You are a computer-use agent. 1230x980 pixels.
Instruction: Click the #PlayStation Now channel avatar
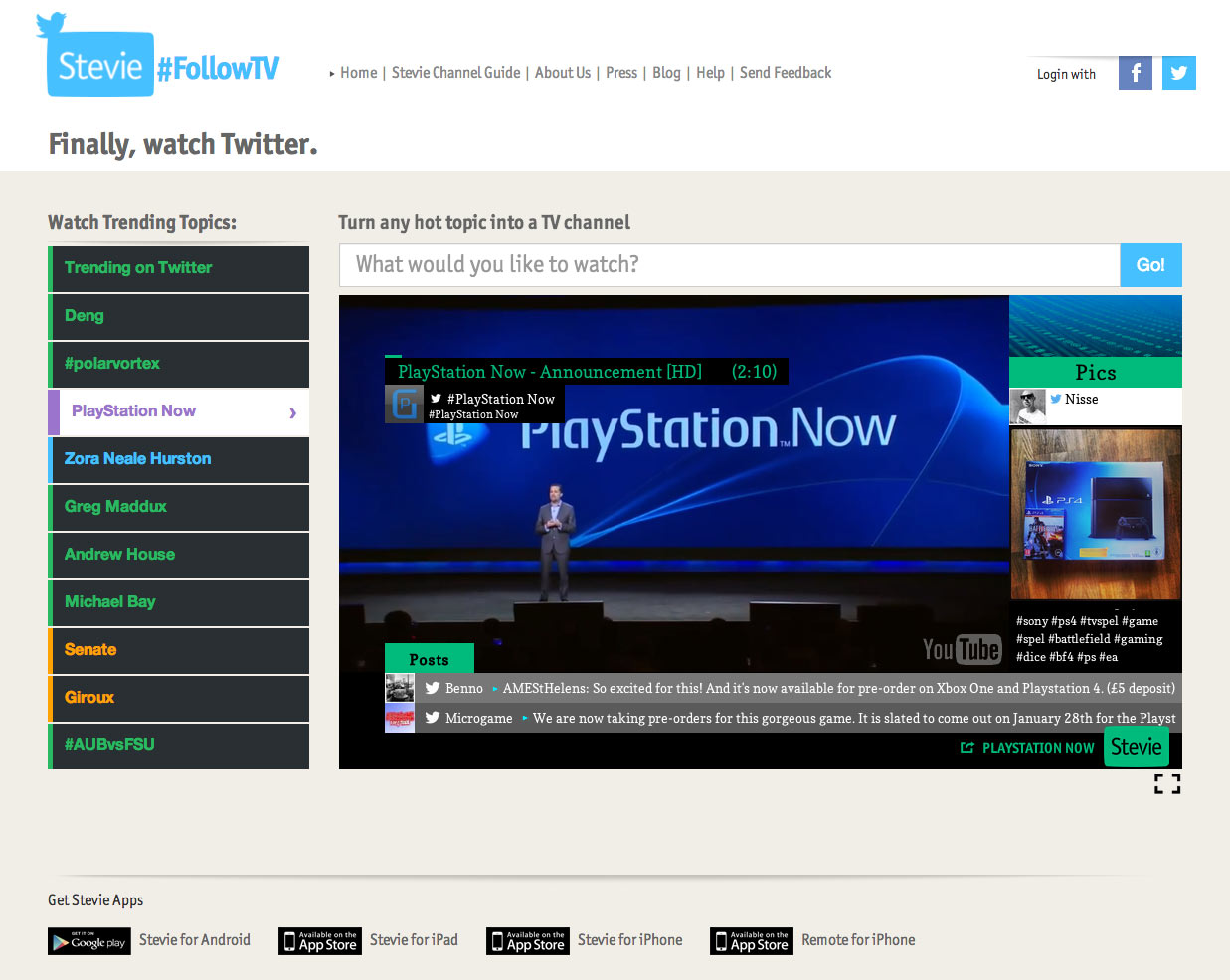(x=405, y=405)
